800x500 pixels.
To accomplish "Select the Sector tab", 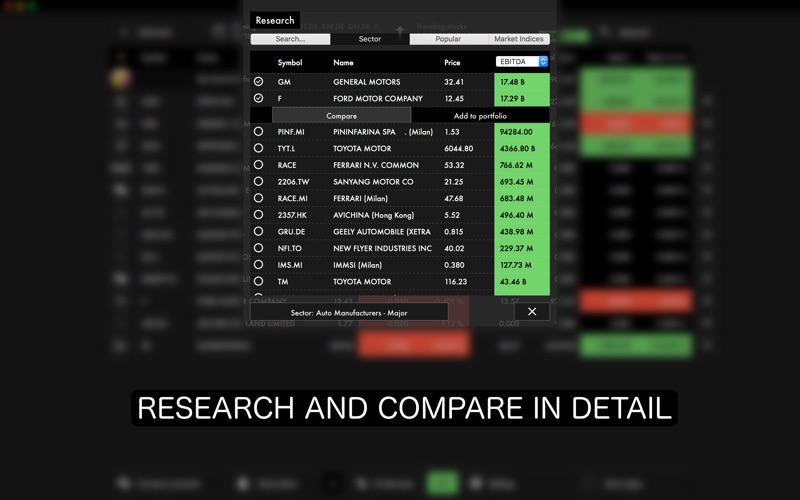I will (369, 39).
